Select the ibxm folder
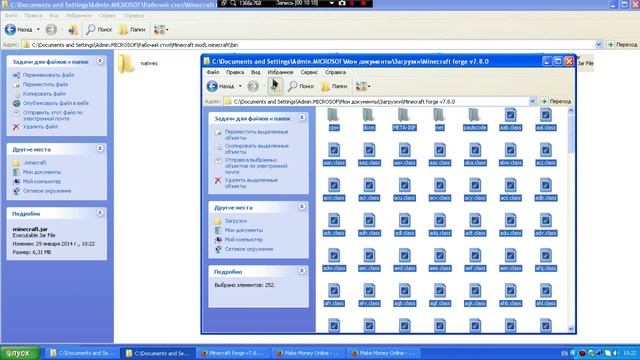The image size is (640, 360). 369,119
